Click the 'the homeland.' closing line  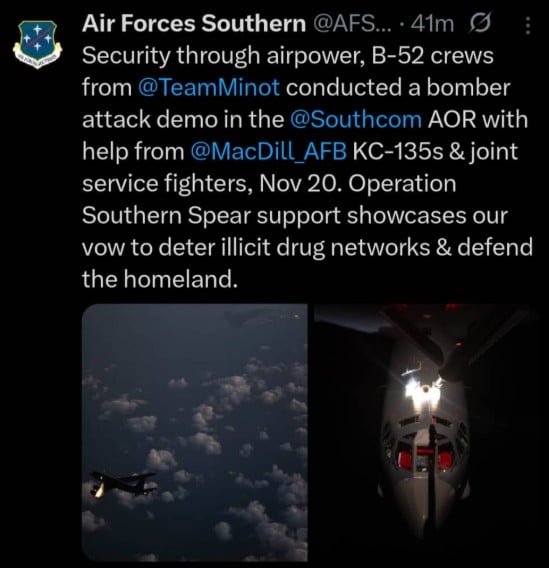[160, 279]
